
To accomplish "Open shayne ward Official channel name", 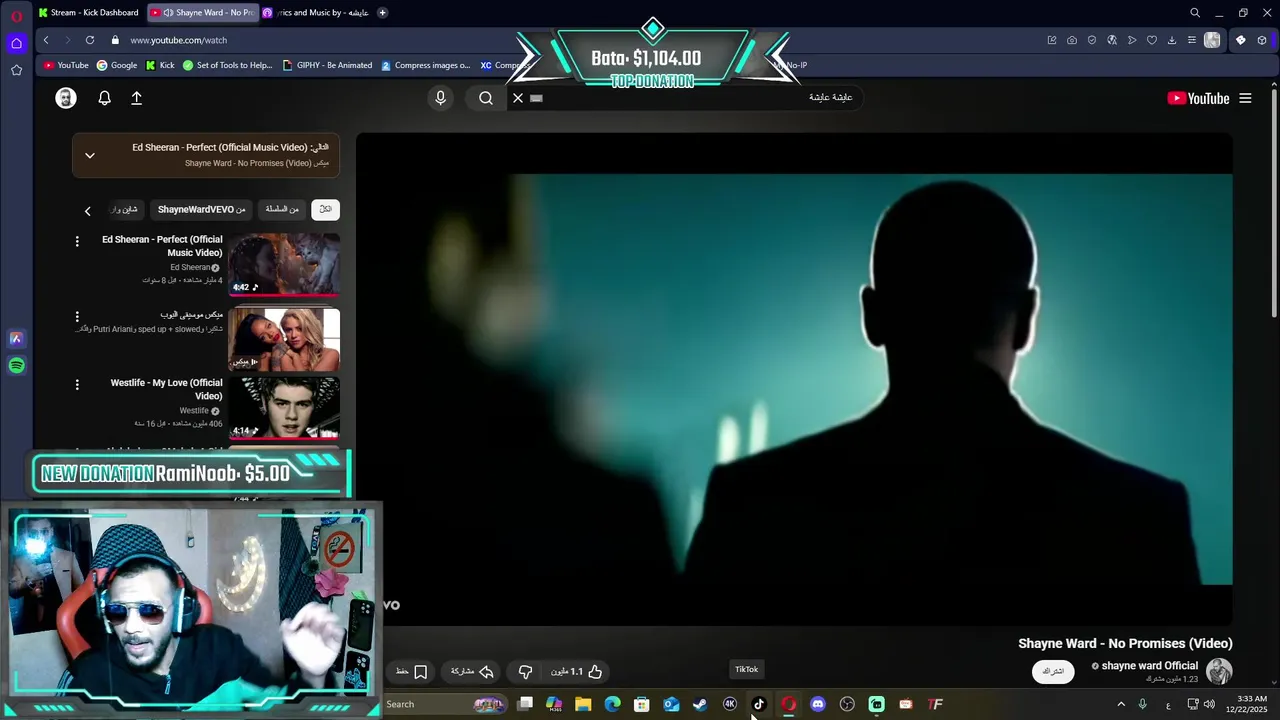I will pos(1149,666).
